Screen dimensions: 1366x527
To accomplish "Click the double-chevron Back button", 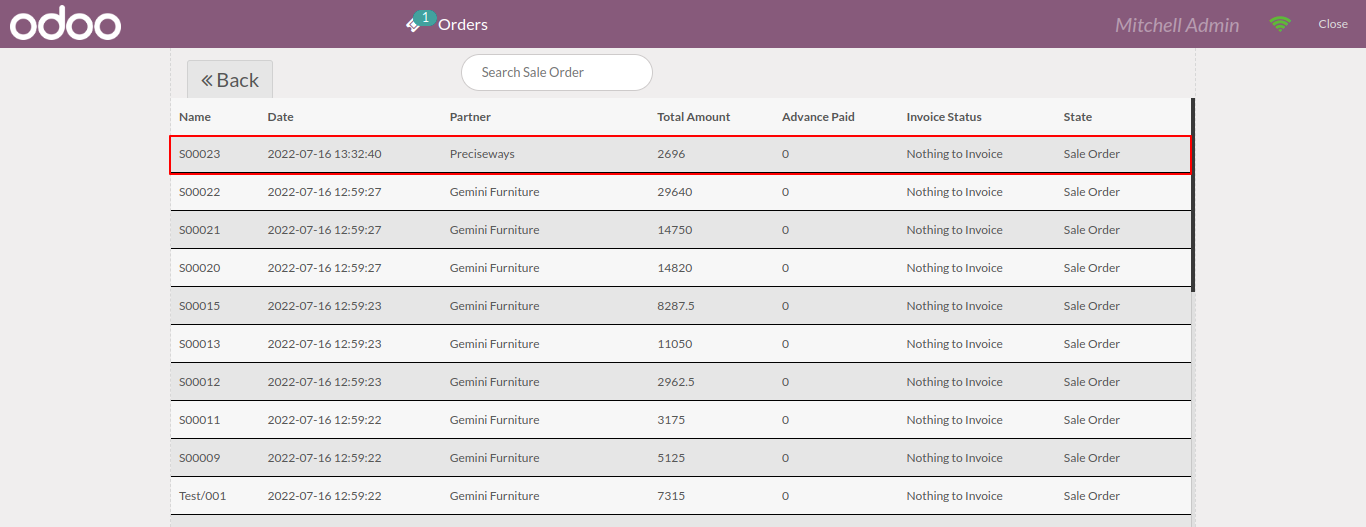I will [x=230, y=80].
